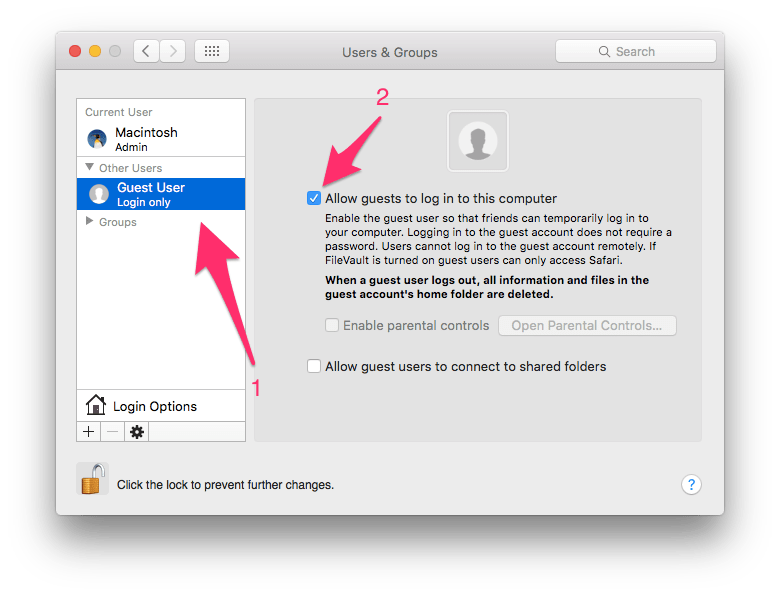Click the 'Users & Groups' window title
The height and width of the screenshot is (595, 780).
(x=390, y=52)
